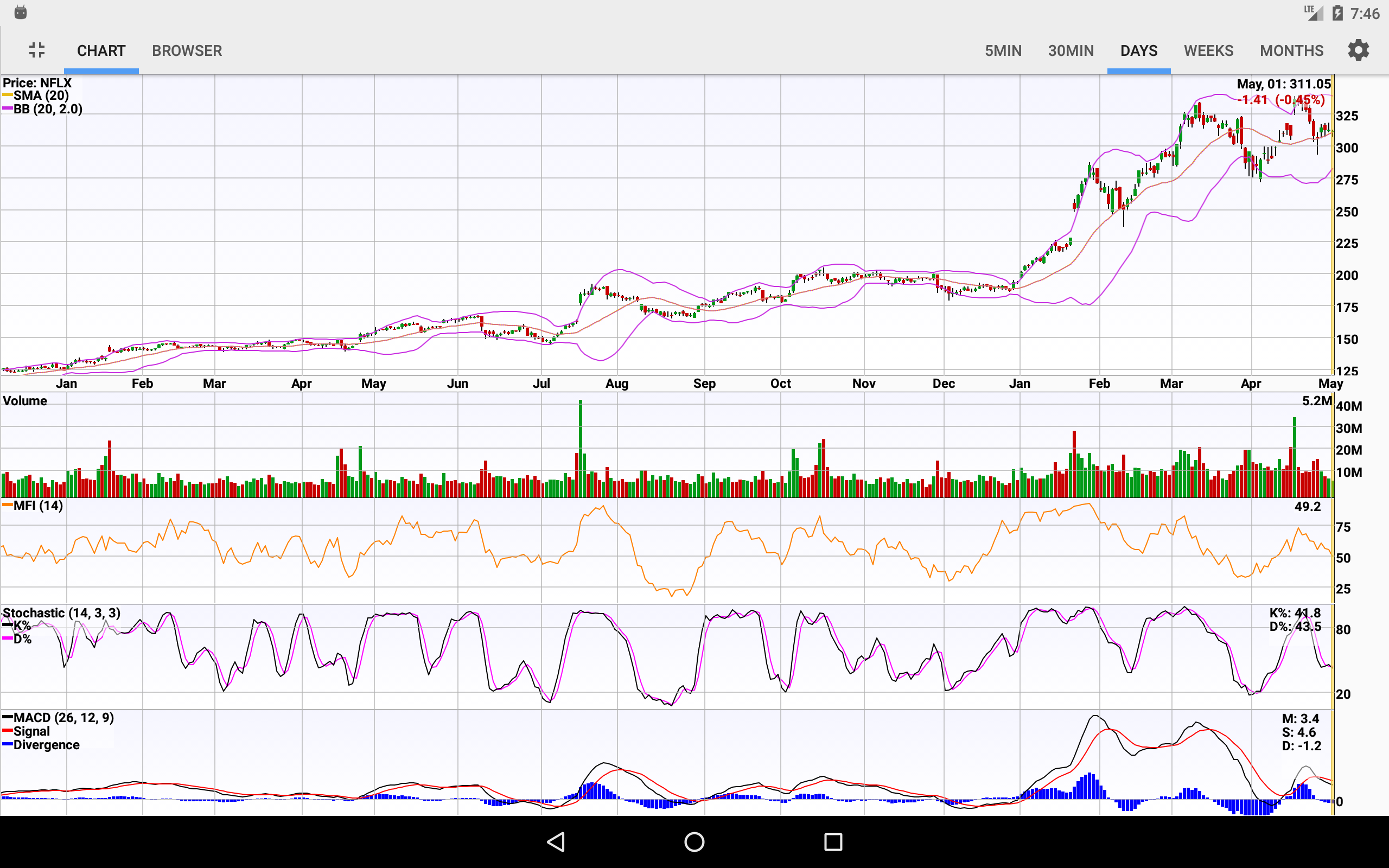
Task: Open the recent apps square button
Action: pos(833,841)
